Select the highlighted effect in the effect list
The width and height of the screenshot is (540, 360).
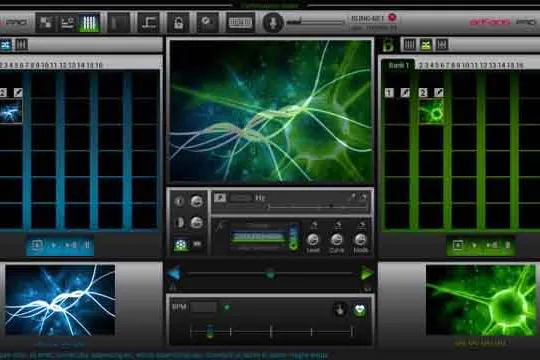(x=259, y=237)
